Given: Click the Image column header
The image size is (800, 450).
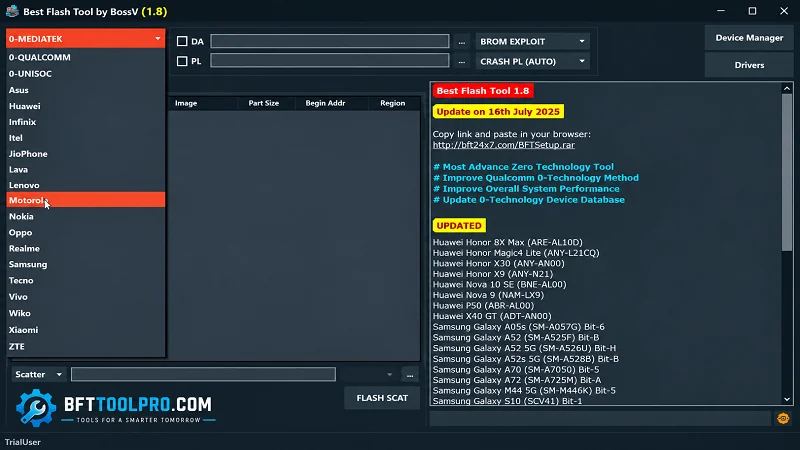Looking at the screenshot, I should pyautogui.click(x=186, y=103).
